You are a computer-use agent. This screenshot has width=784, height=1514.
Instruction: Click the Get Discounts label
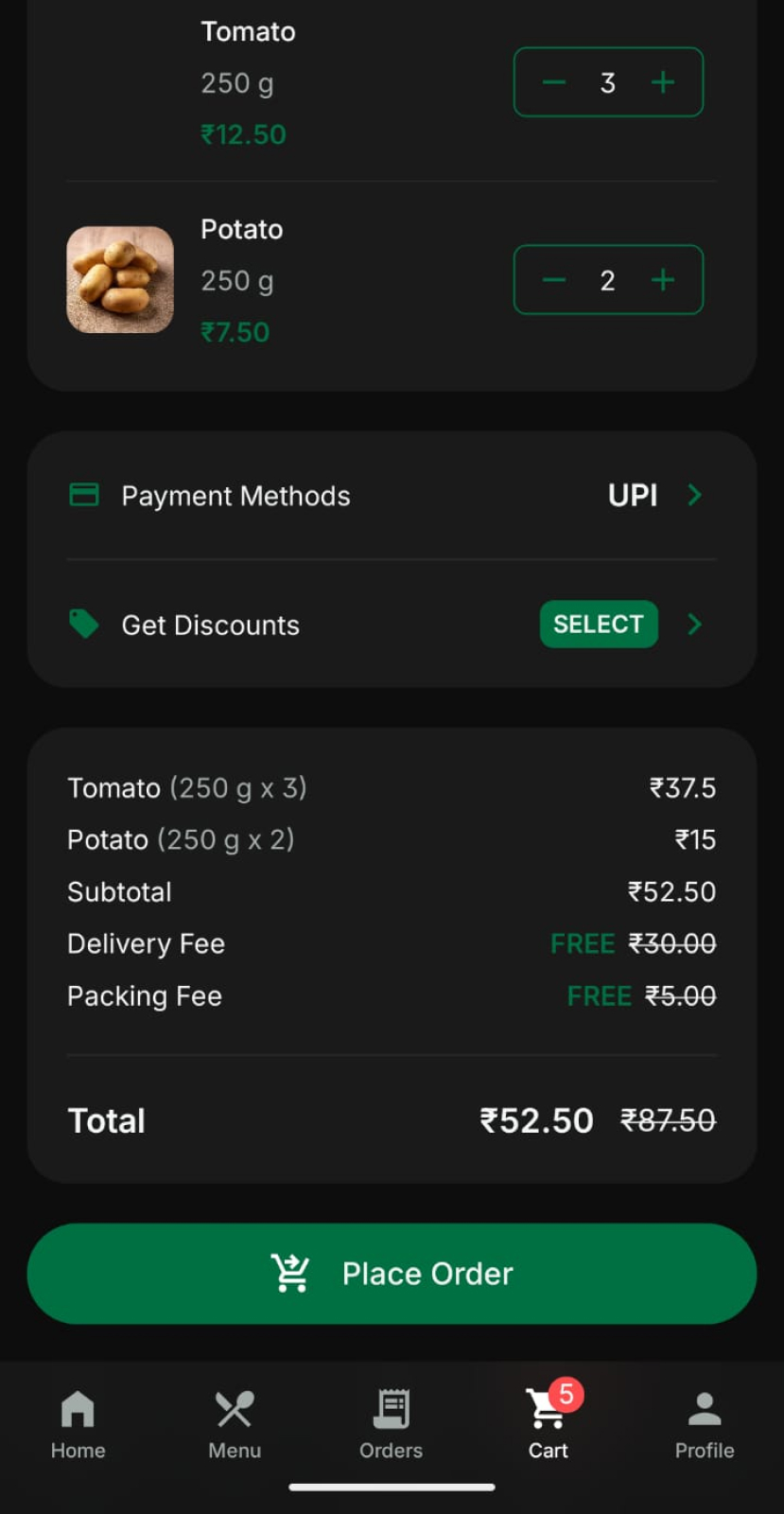[210, 625]
